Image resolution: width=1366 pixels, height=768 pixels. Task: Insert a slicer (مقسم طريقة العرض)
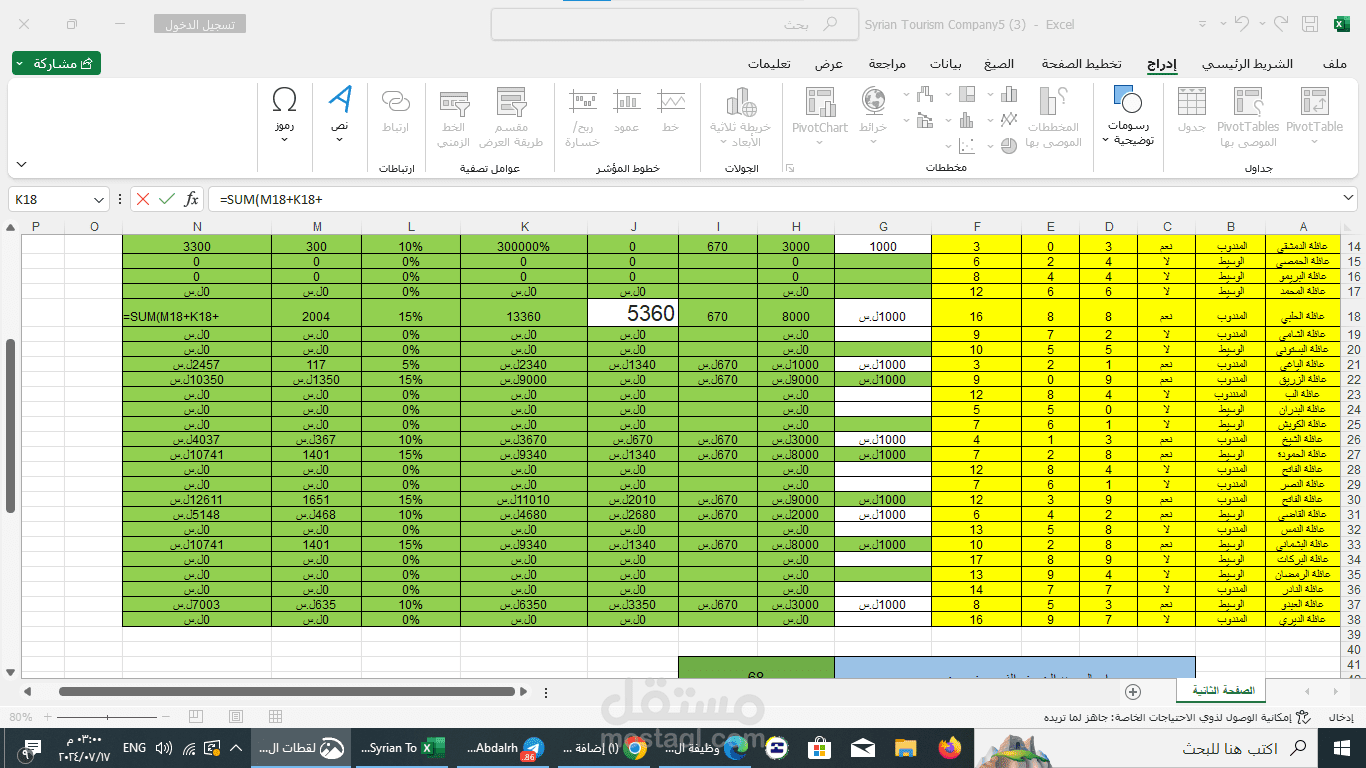pos(510,117)
